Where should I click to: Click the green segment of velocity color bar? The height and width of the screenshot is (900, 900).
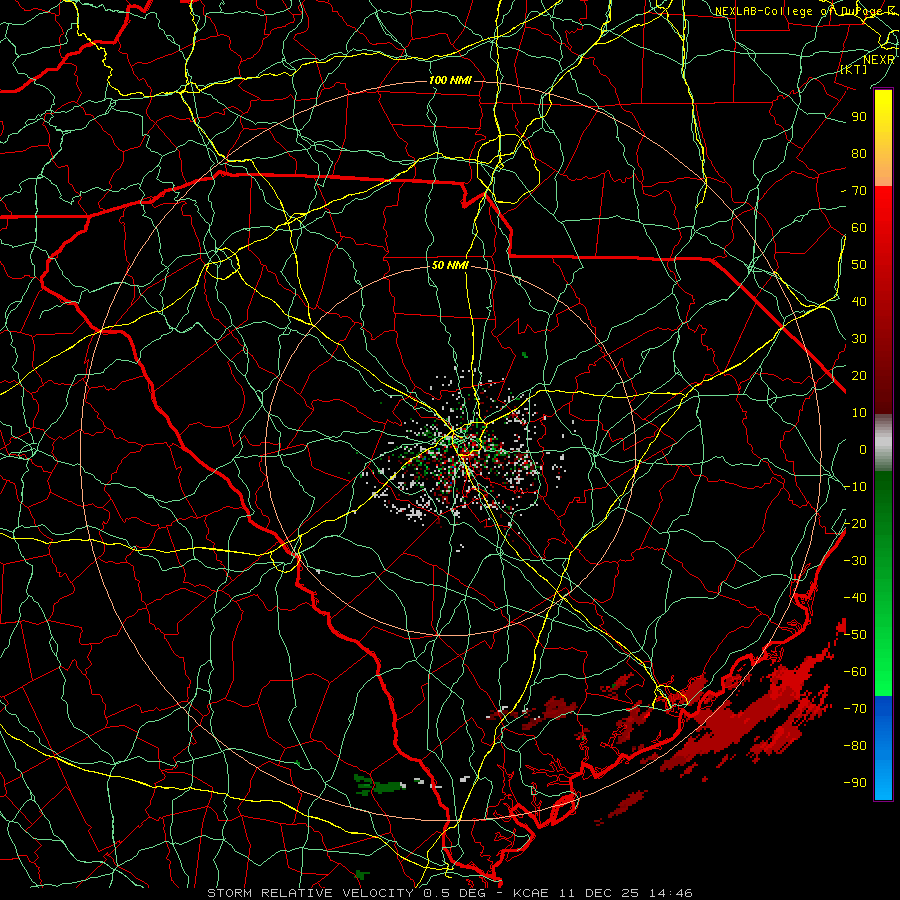coord(883,583)
